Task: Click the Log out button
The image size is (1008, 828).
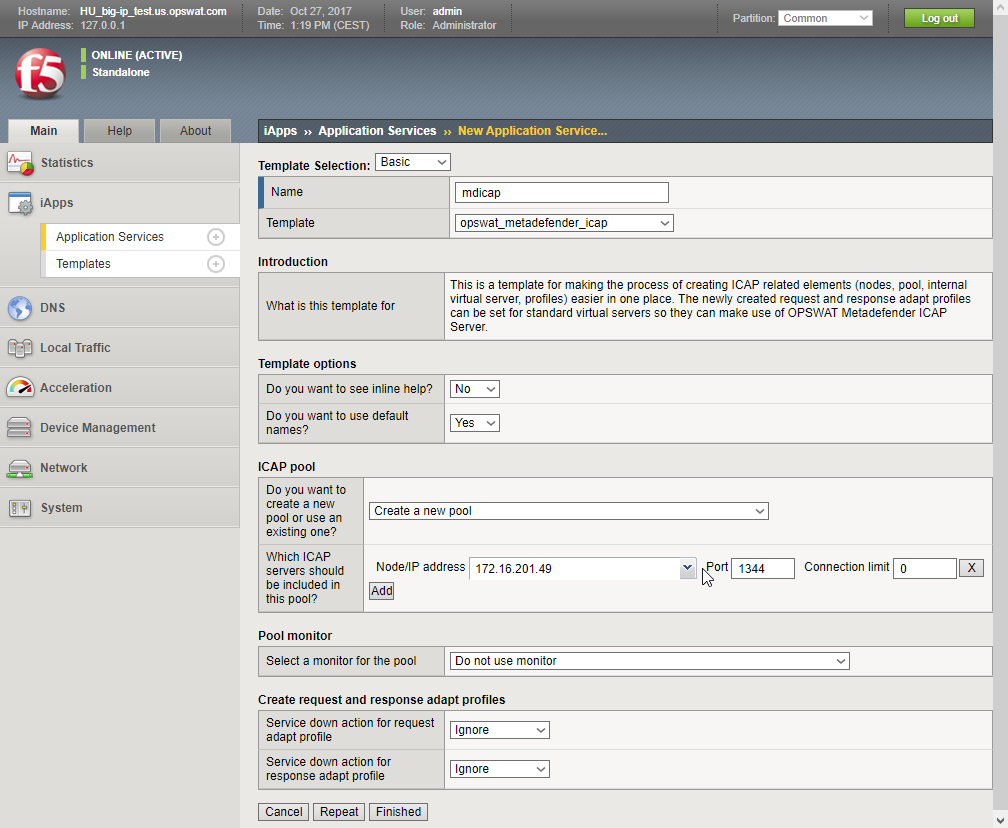Action: tap(939, 18)
